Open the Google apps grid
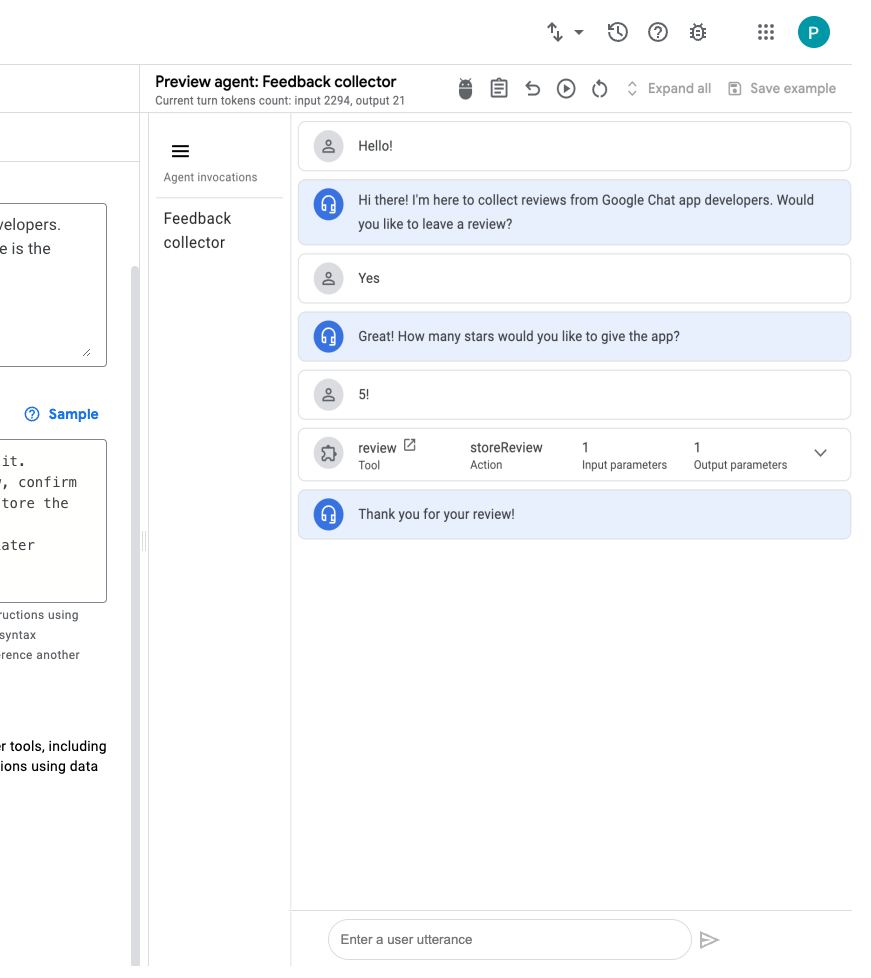The image size is (871, 978). [x=766, y=32]
